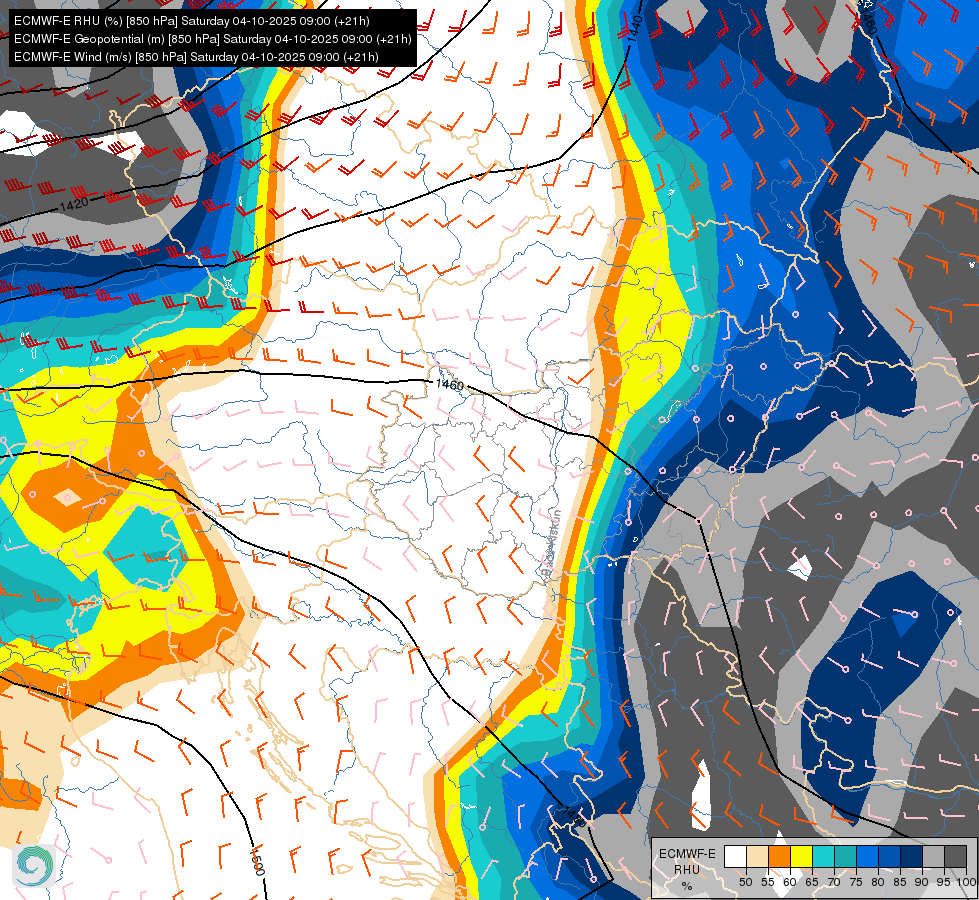Select the teal 70–75% legend swatch
The width and height of the screenshot is (979, 900).
845,856
